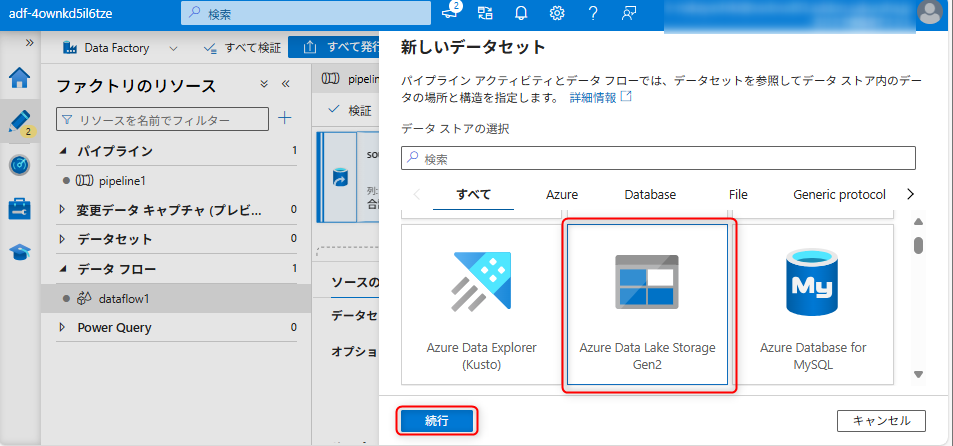This screenshot has height=446, width=953.
Task: Open the settings gear icon
Action: coord(557,13)
